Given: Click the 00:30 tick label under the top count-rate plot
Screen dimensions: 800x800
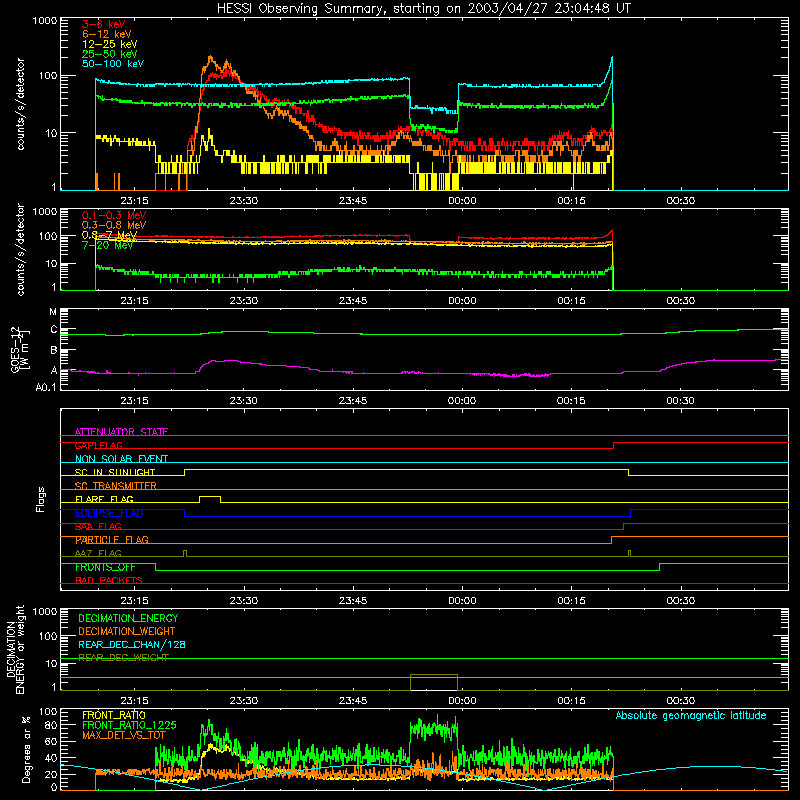Looking at the screenshot, I should pyautogui.click(x=681, y=201).
